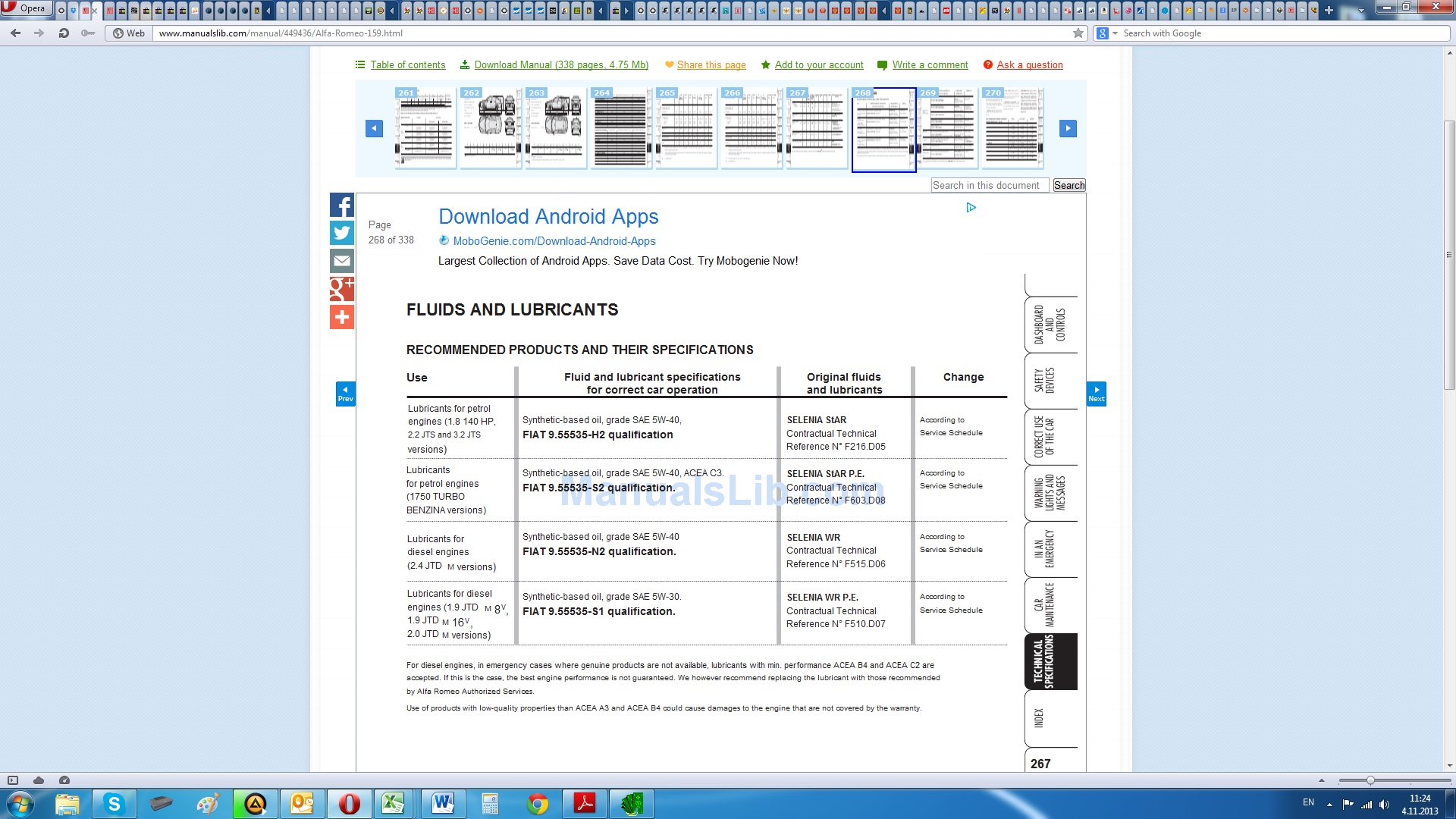1456x819 pixels.
Task: Open the Google search engine dropdown
Action: [x=1107, y=33]
